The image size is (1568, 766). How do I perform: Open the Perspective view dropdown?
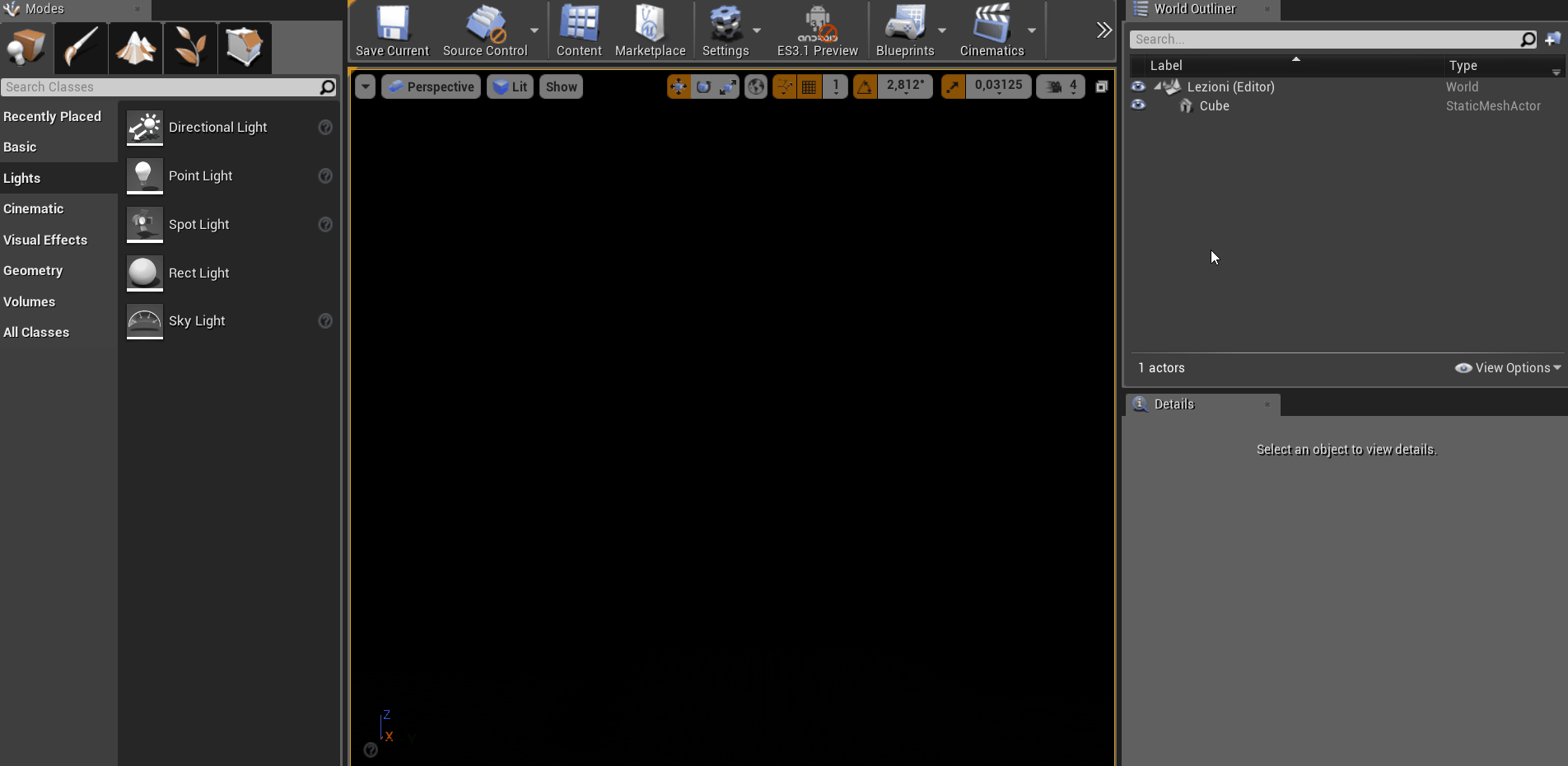pyautogui.click(x=430, y=86)
